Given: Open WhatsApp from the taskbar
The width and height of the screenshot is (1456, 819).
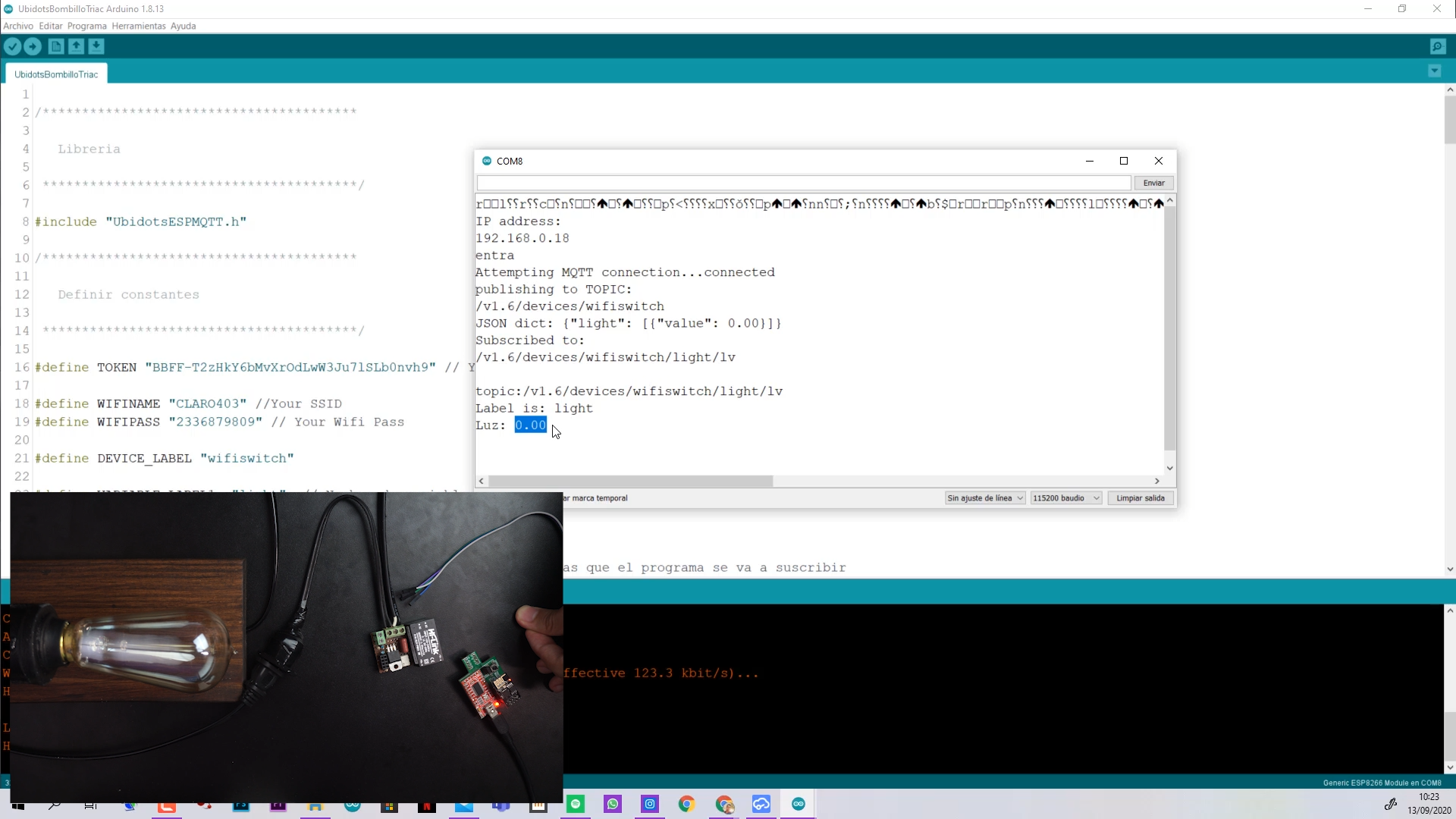Looking at the screenshot, I should click(613, 805).
